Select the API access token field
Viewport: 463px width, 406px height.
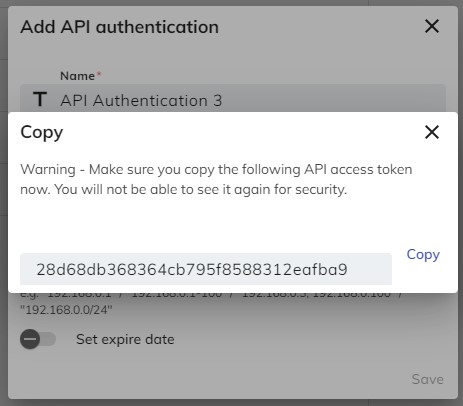pos(206,269)
